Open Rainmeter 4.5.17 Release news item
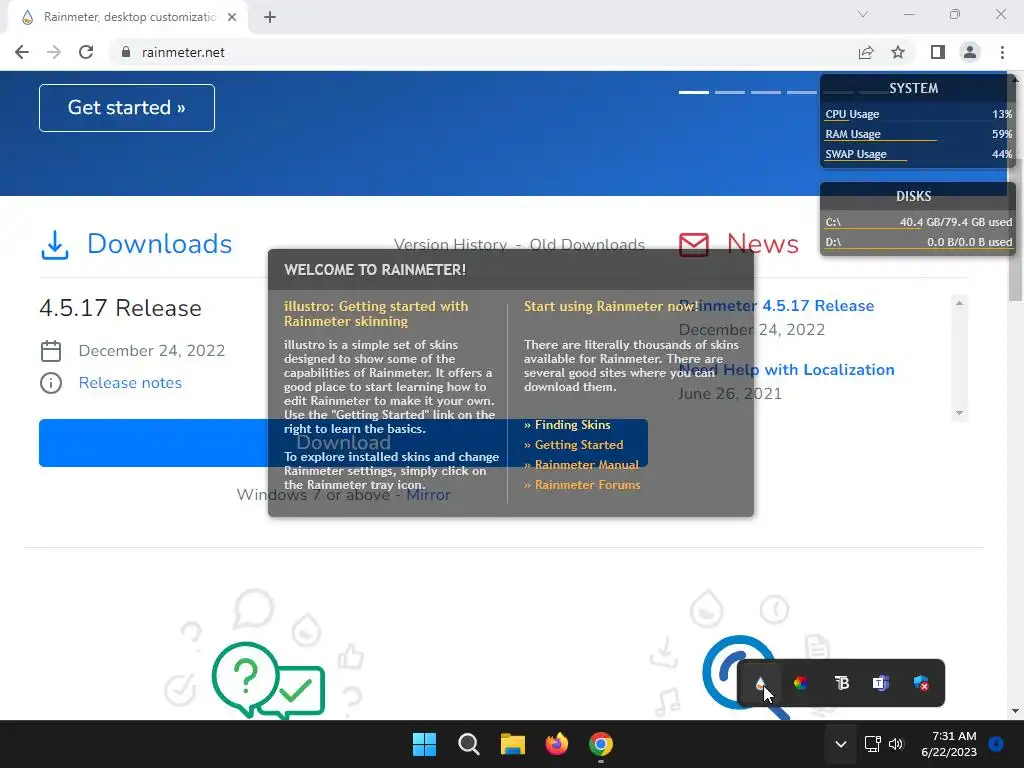Viewport: 1024px width, 768px height. click(777, 306)
